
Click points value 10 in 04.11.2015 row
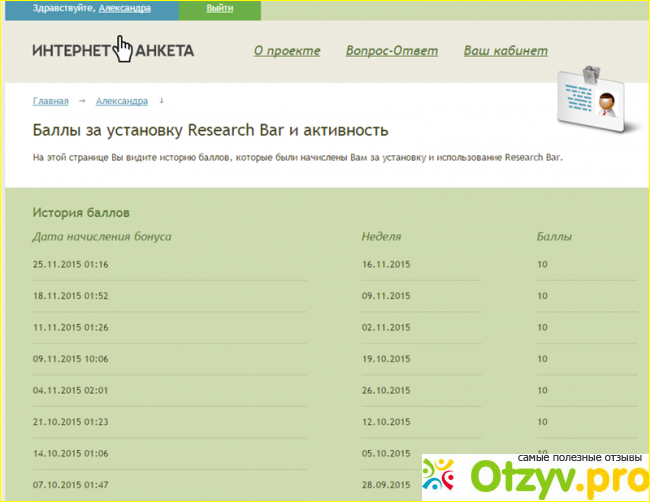pos(542,390)
